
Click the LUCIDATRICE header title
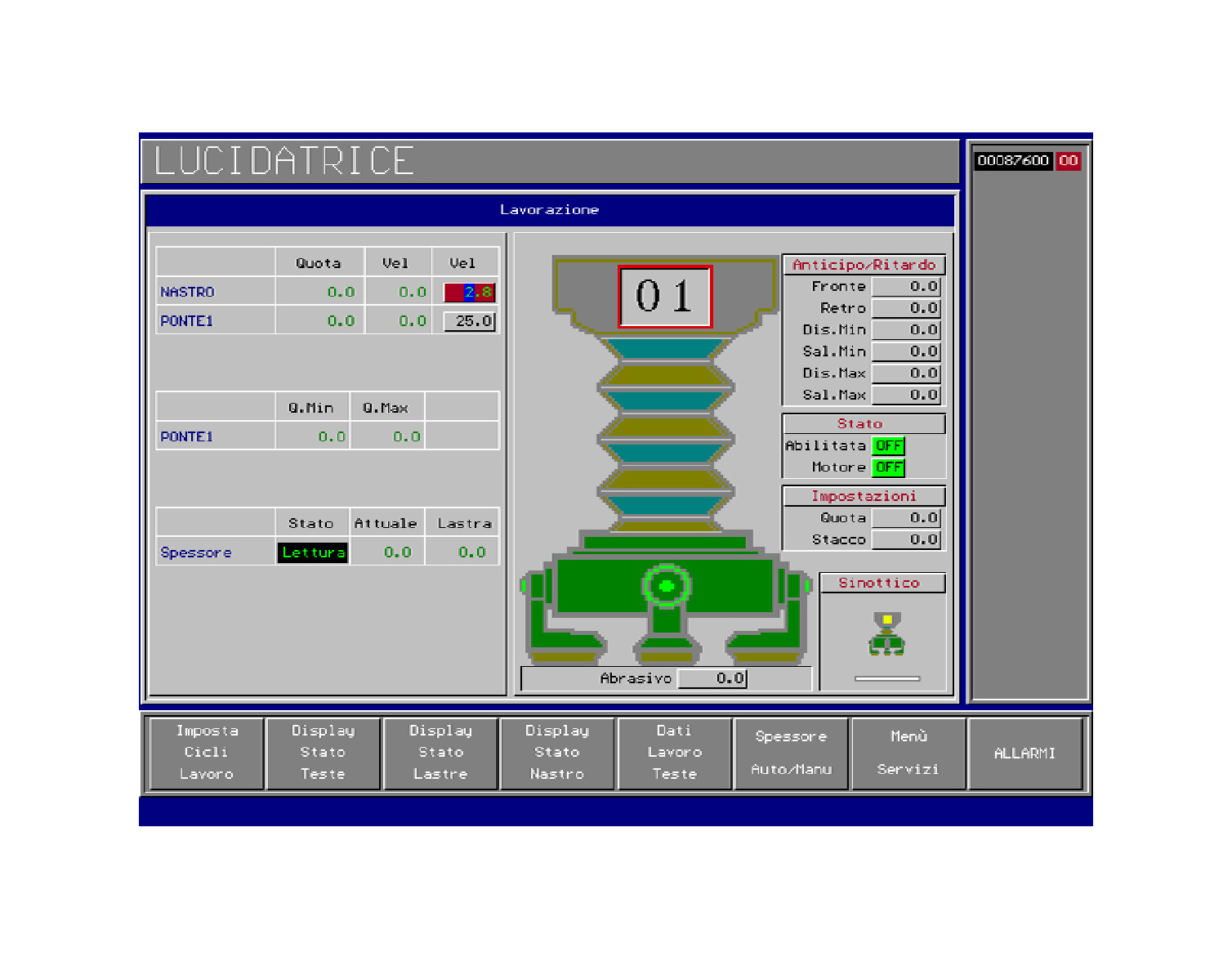tap(284, 160)
